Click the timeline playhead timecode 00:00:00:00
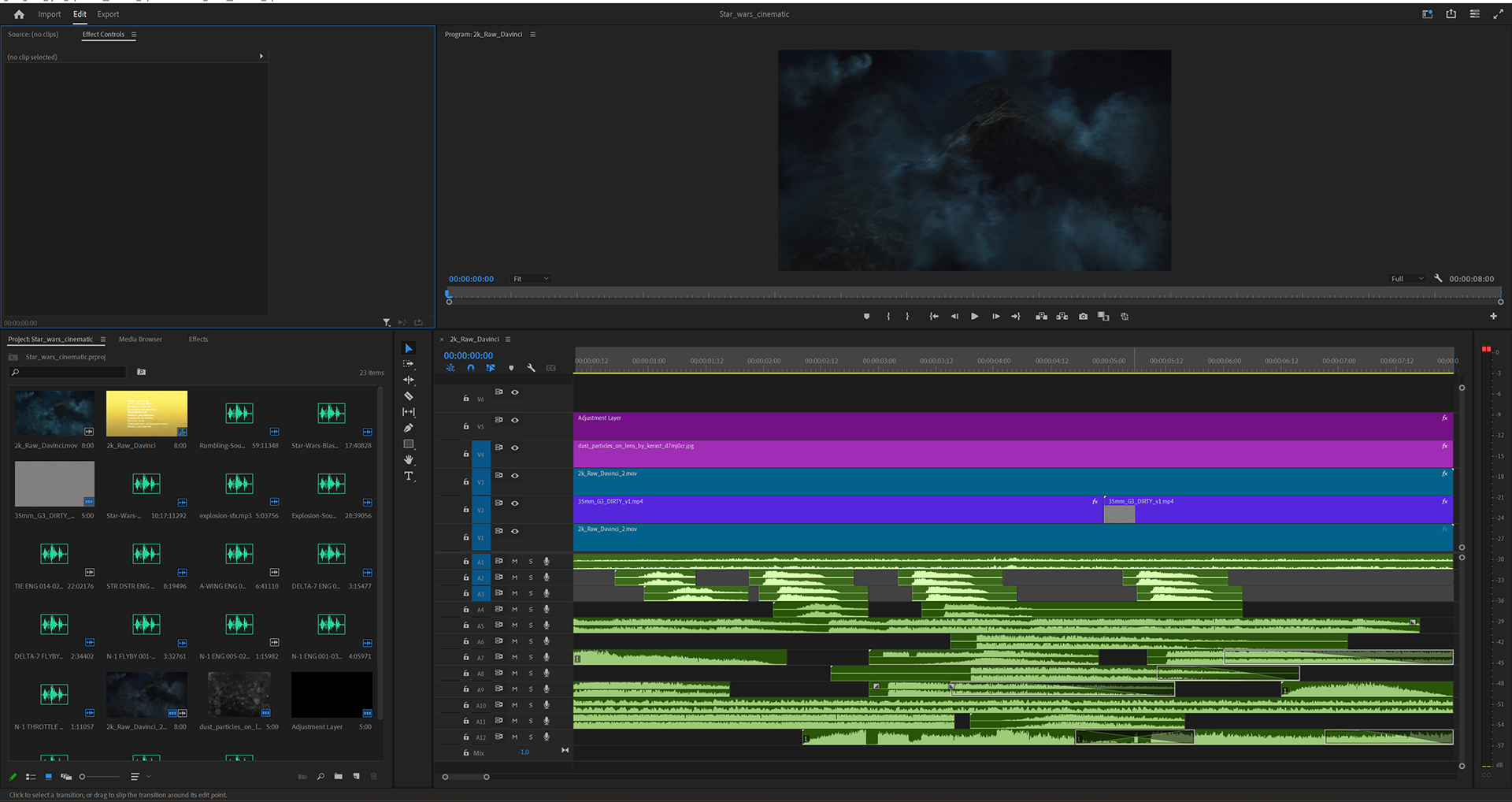This screenshot has height=802, width=1512. pos(469,355)
